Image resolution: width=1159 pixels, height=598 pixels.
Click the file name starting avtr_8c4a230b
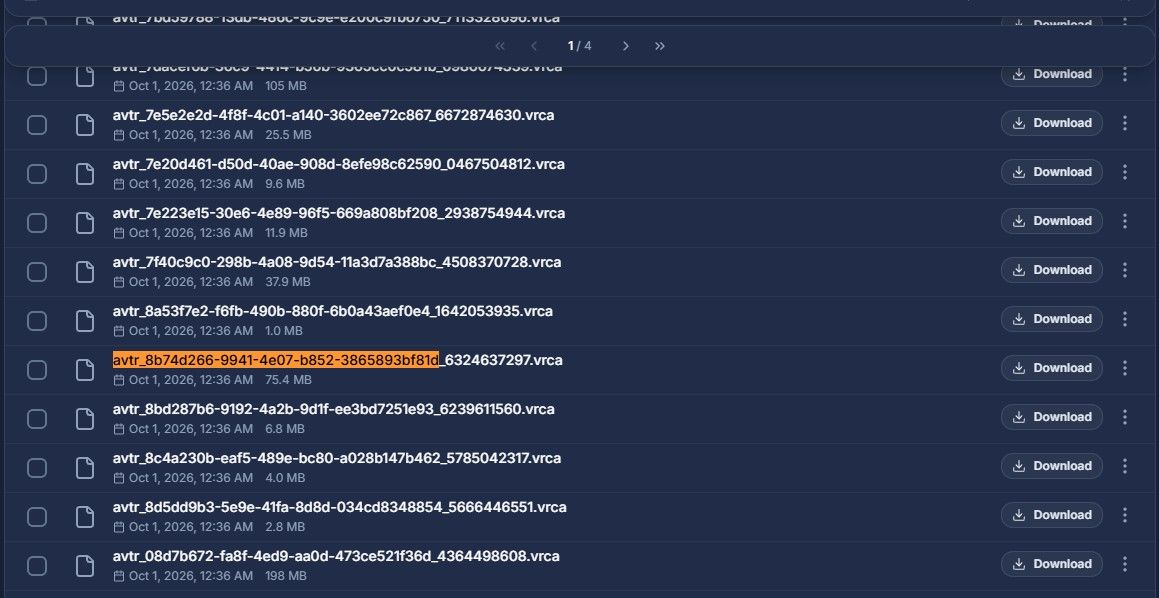tap(337, 458)
